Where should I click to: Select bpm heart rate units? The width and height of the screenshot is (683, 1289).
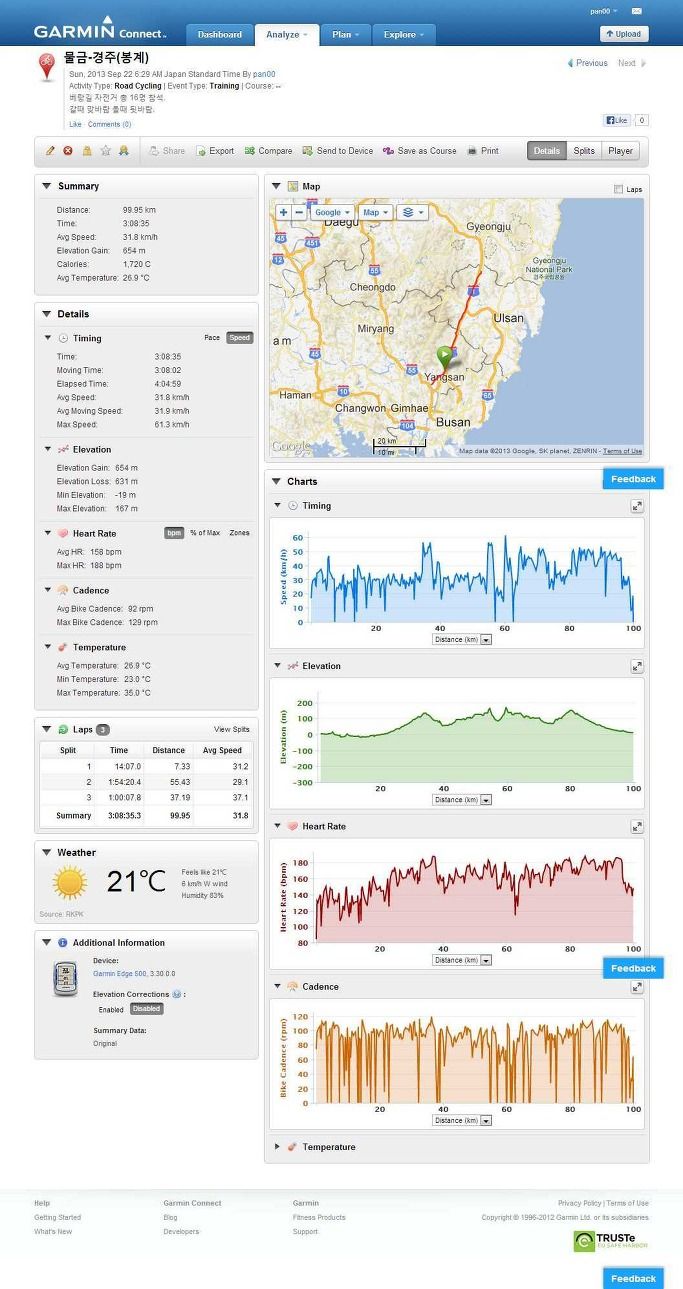tap(174, 533)
